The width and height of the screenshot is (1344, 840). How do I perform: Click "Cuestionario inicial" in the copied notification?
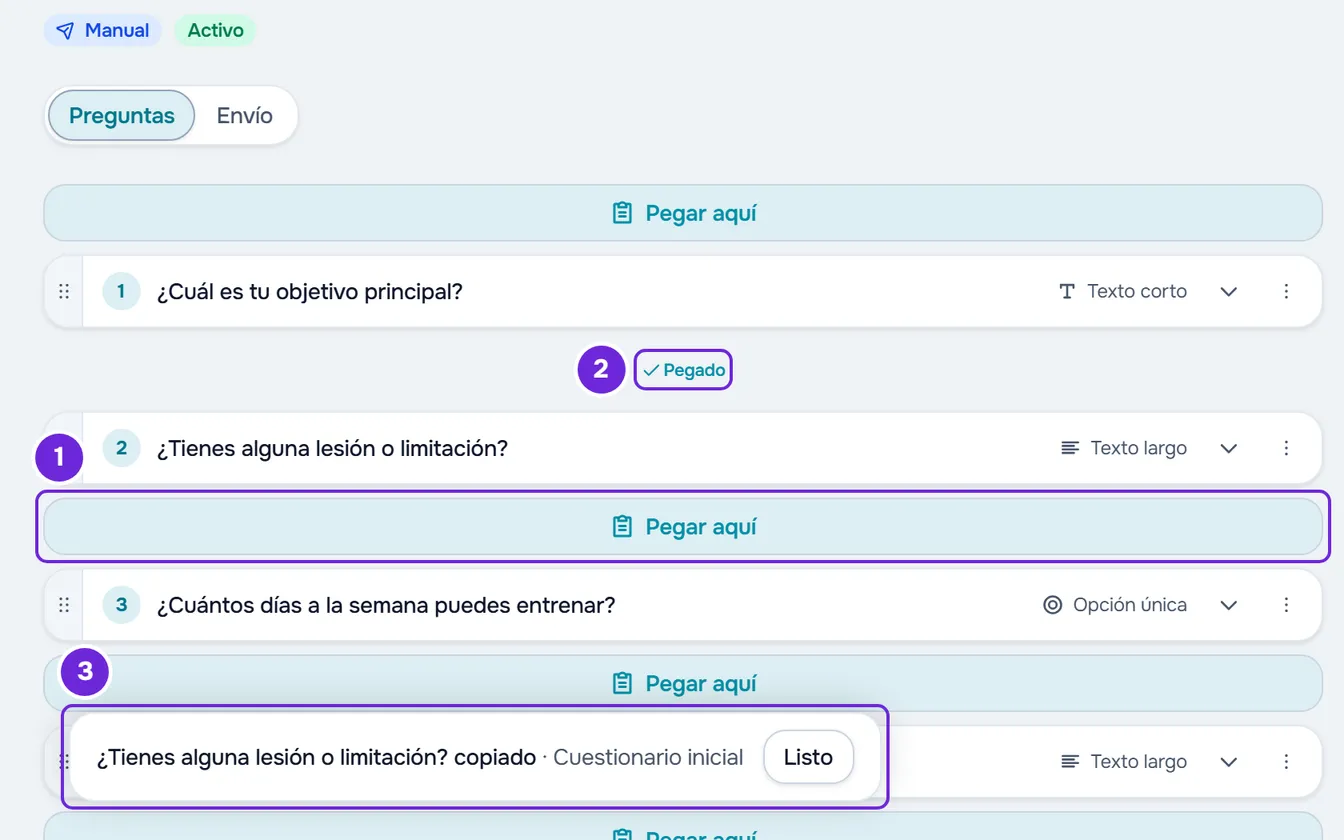click(648, 757)
